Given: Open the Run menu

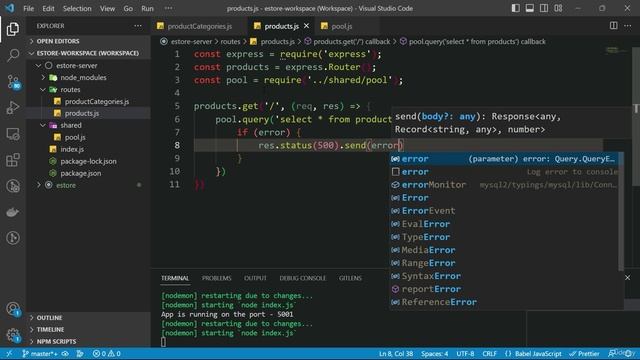Looking at the screenshot, I should click(147, 8).
